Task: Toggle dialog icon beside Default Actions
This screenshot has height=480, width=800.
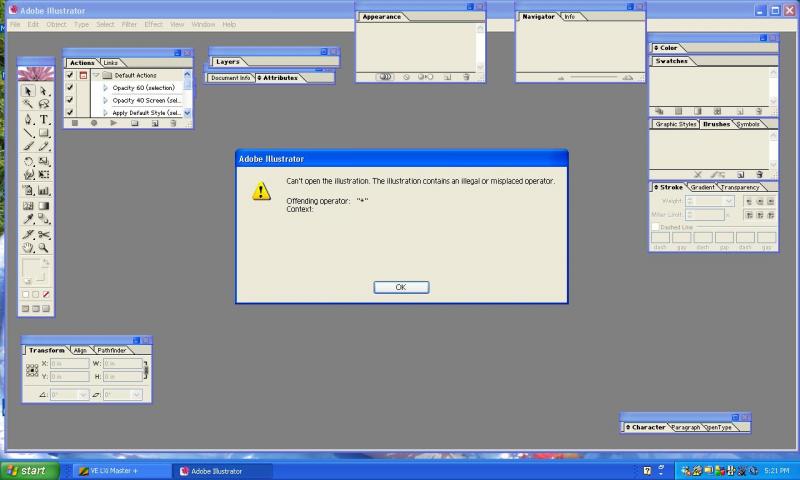Action: tap(83, 75)
